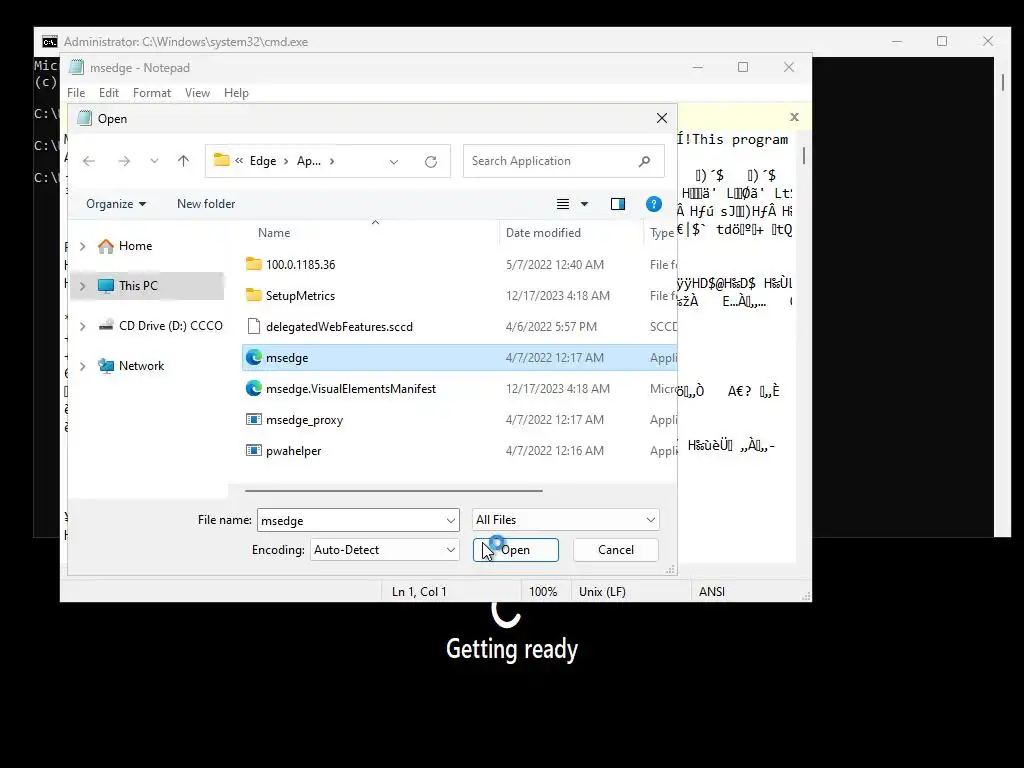Expand the Network tree node

pos(82,366)
